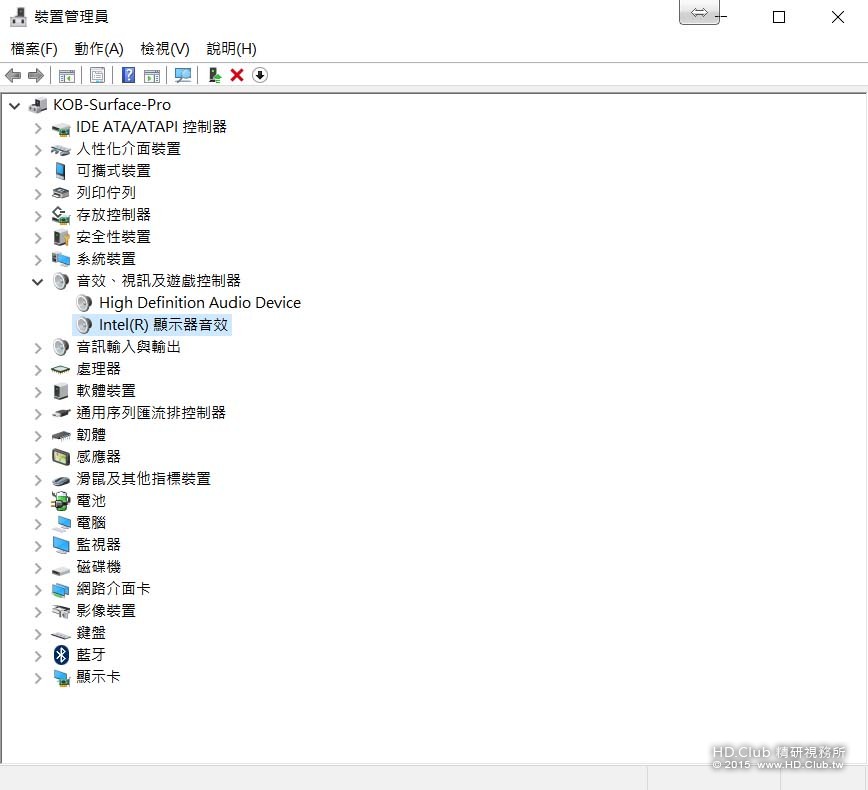
Task: Expand the 影像裝置 category
Action: (38, 612)
